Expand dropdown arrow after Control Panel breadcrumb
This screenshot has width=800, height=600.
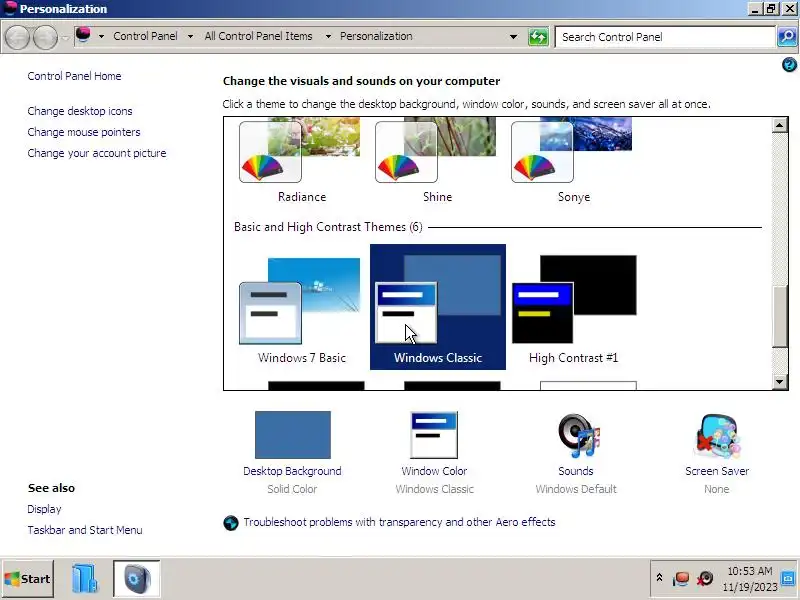tap(190, 36)
